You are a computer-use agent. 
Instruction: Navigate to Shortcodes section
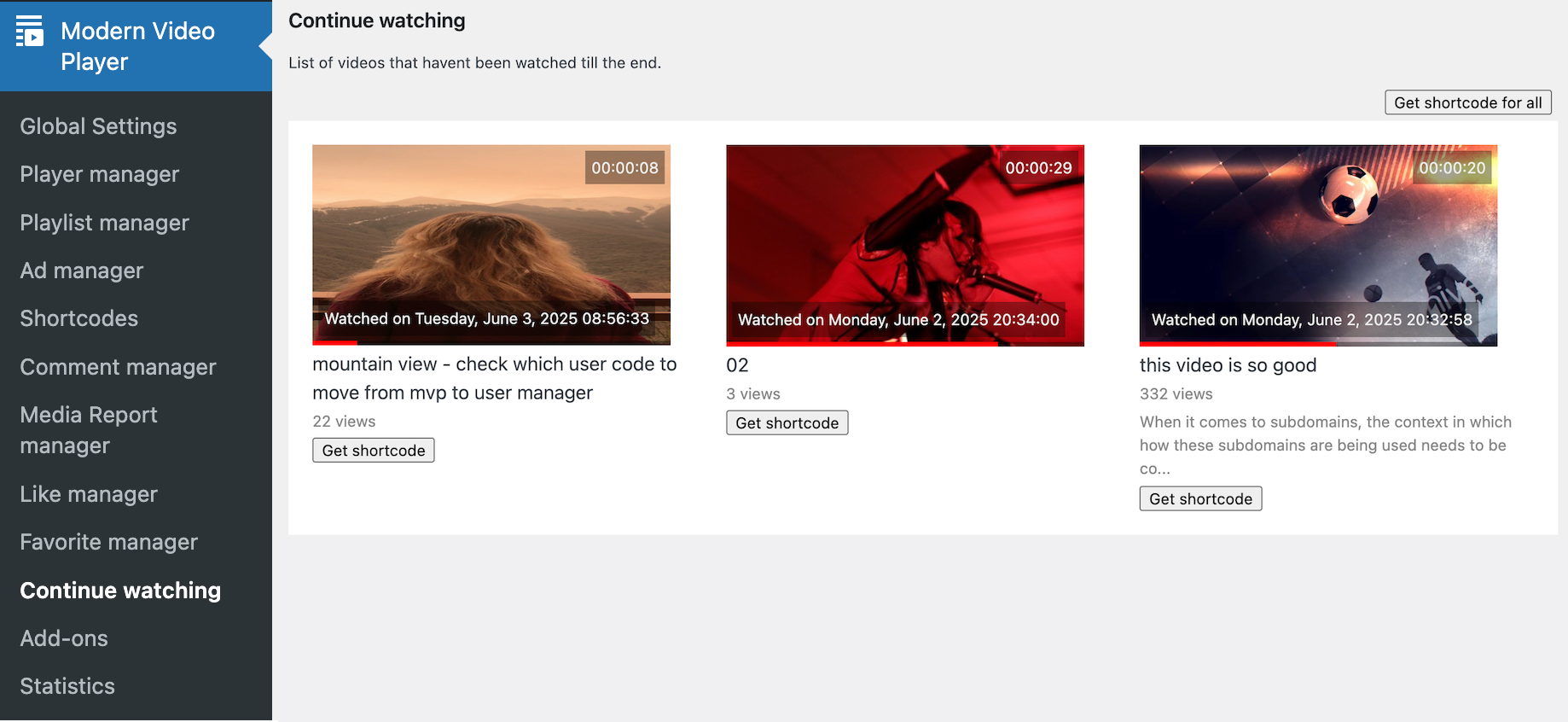[x=78, y=318]
